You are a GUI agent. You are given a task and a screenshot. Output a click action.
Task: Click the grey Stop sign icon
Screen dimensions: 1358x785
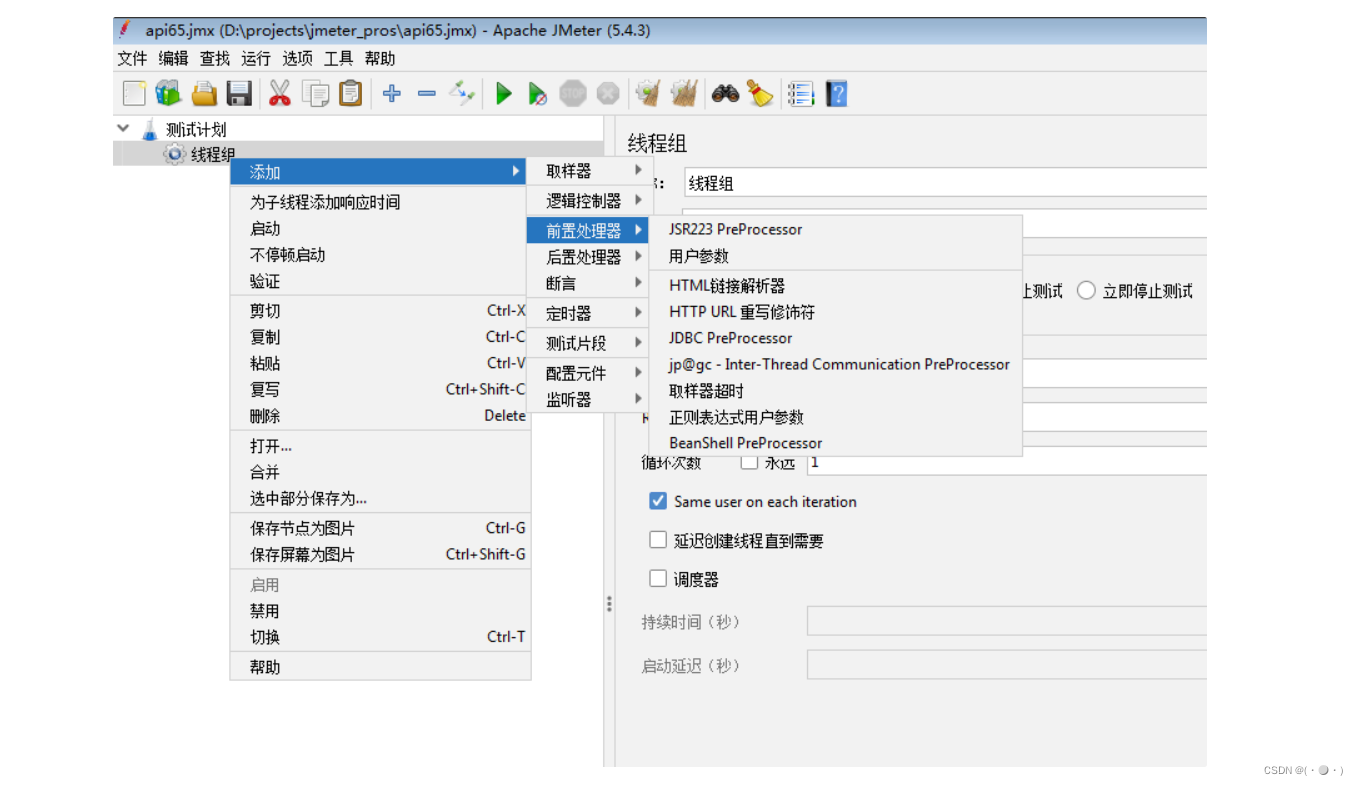click(572, 94)
